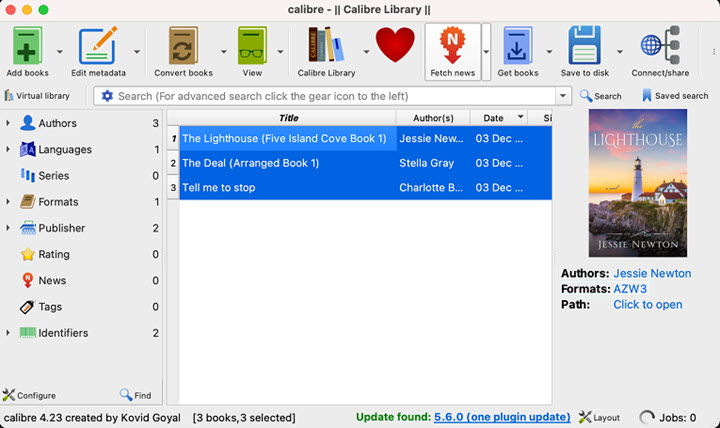Sort by the Author(s) column header

[433, 118]
